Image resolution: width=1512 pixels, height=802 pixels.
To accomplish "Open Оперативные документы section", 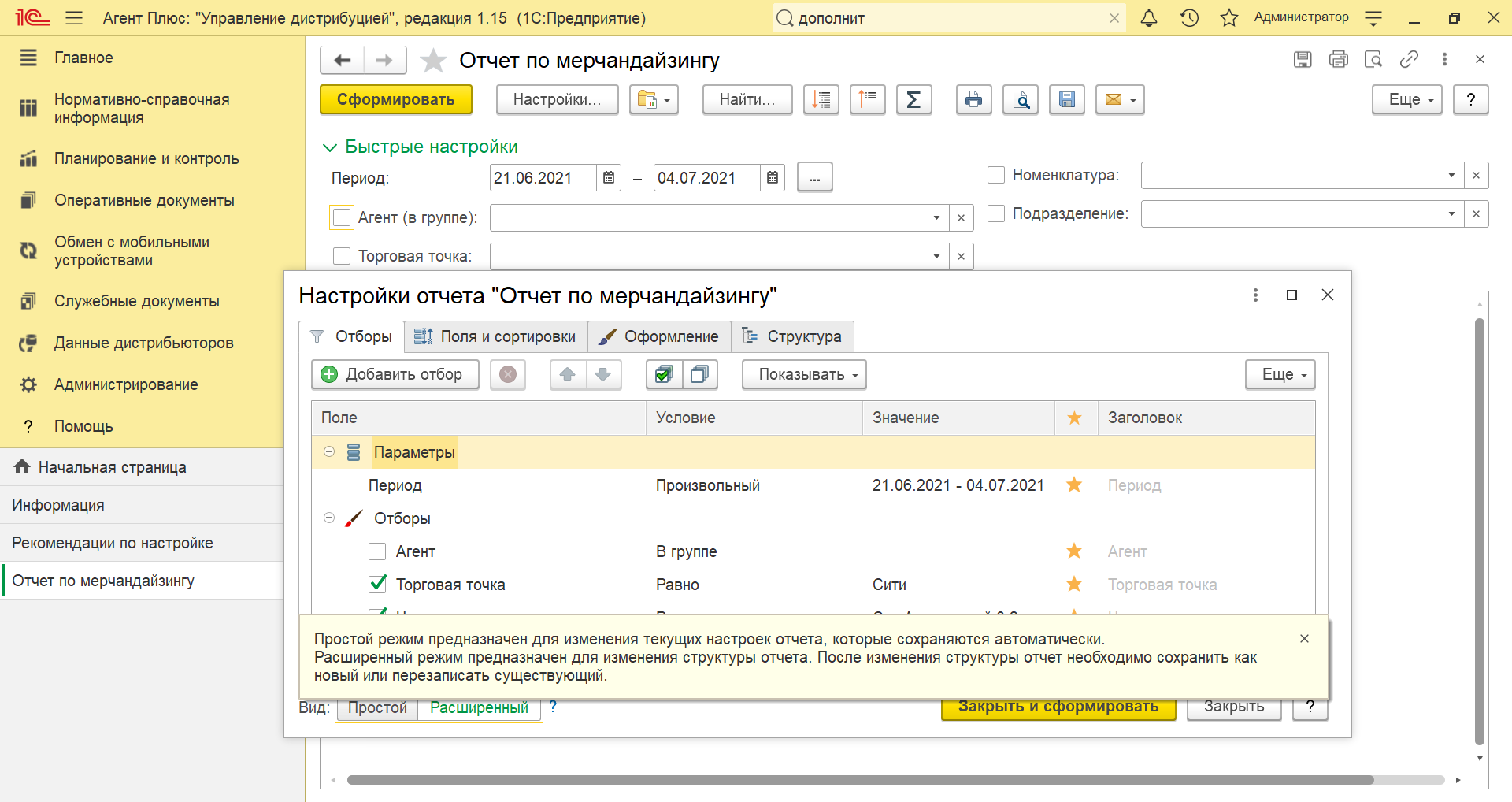I will 144,200.
